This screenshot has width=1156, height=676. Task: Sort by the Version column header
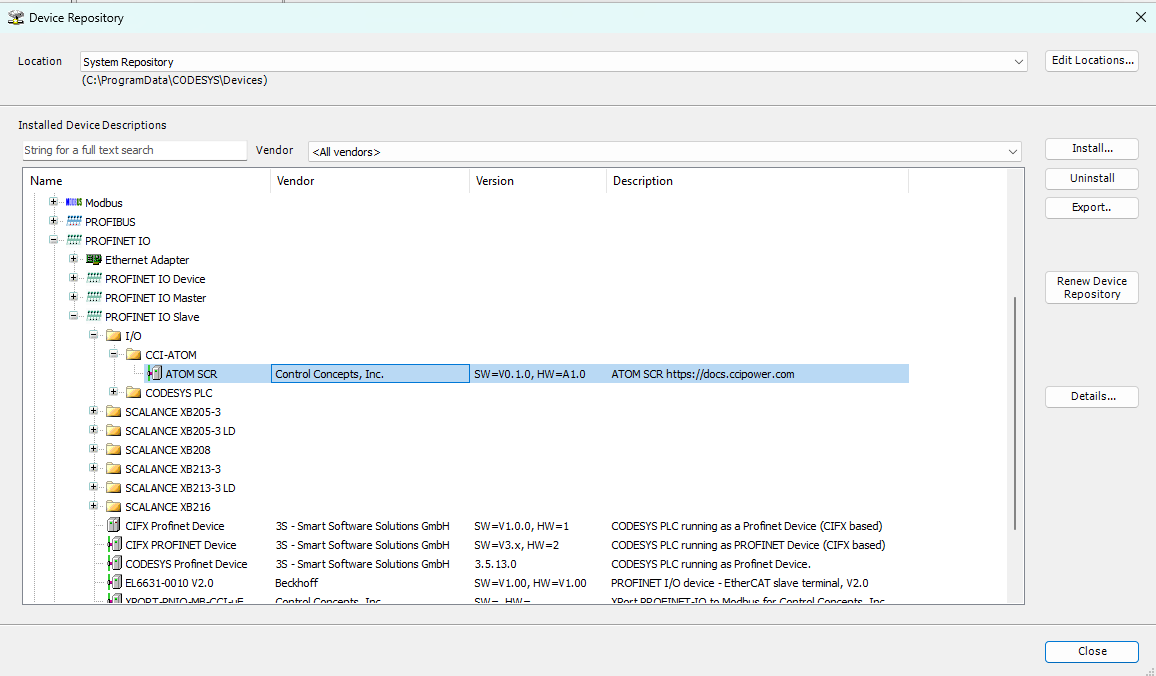(x=538, y=181)
